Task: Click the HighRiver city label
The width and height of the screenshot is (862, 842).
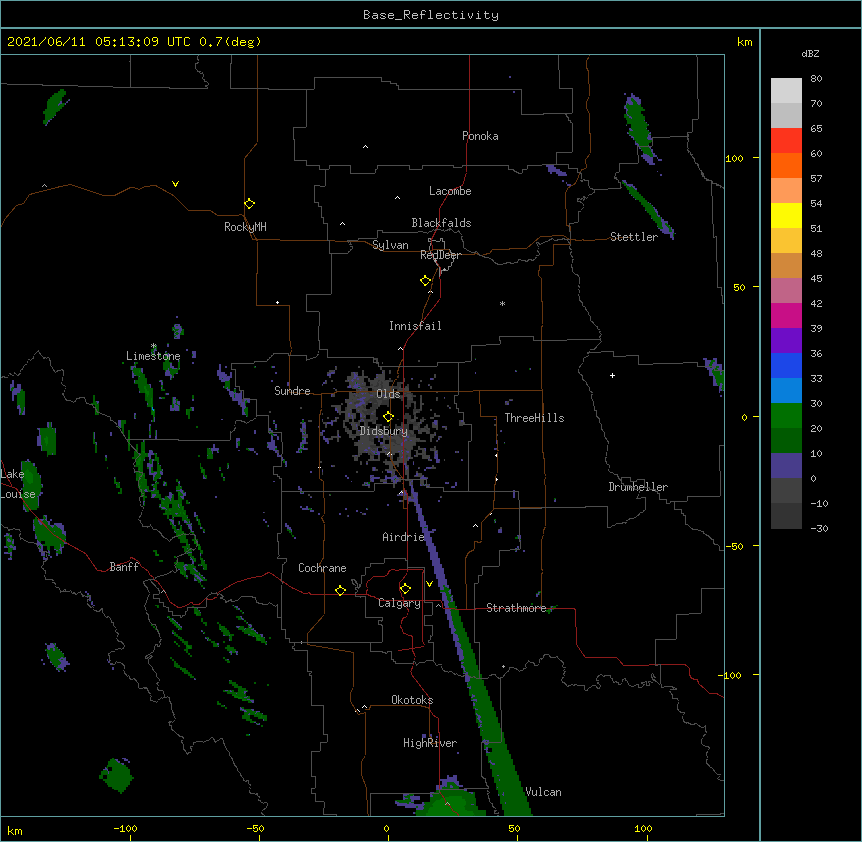Action: 430,743
